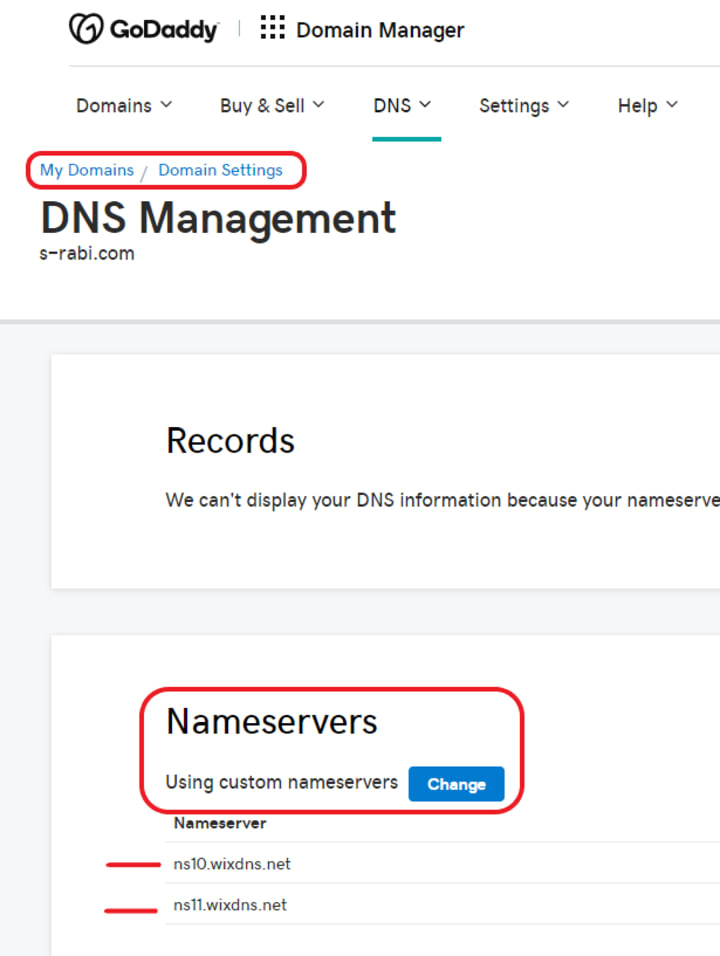This screenshot has height=956, width=720.
Task: Open the nine-dot app grid icon
Action: [272, 28]
